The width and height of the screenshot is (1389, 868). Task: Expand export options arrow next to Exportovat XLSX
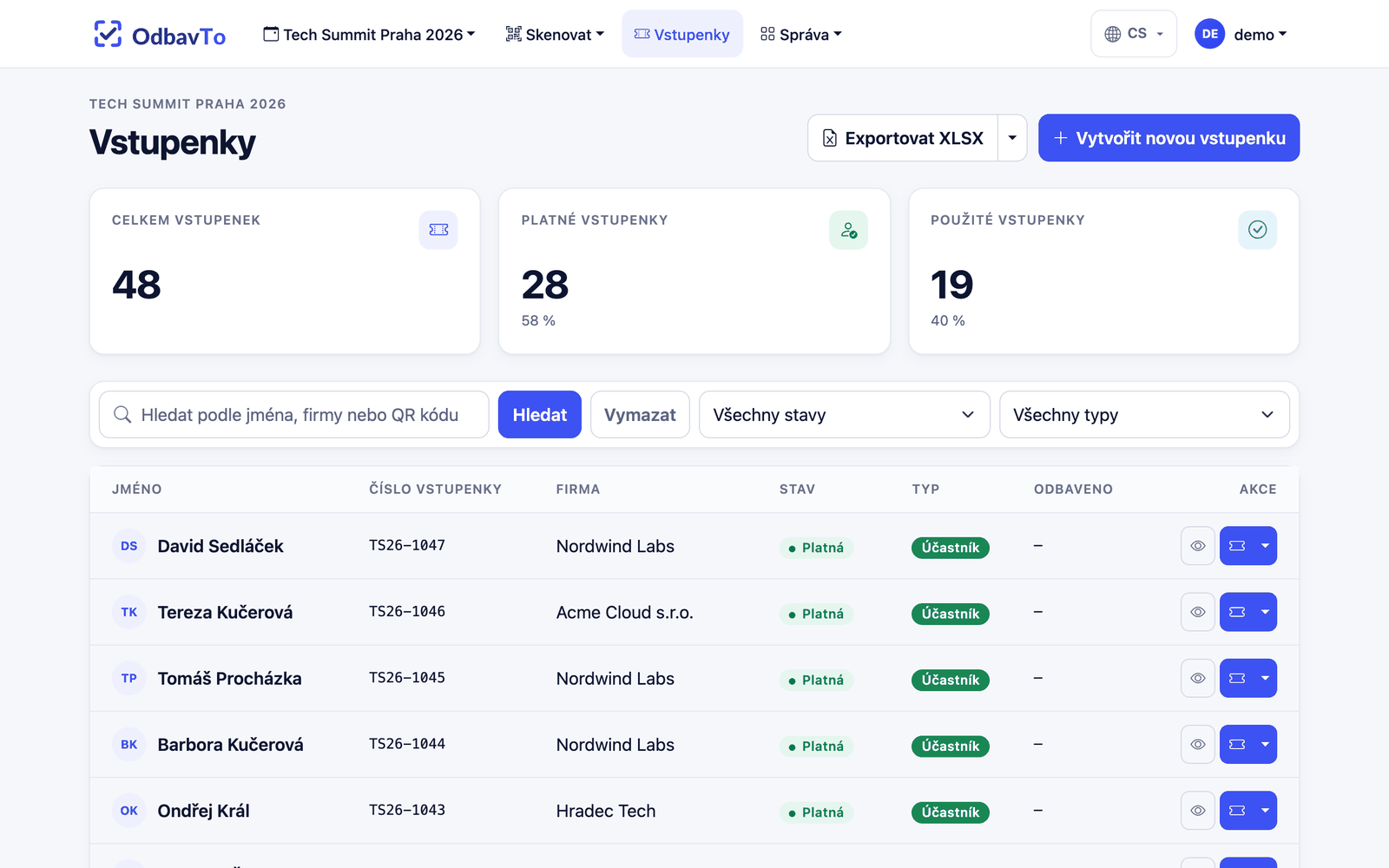(1012, 138)
